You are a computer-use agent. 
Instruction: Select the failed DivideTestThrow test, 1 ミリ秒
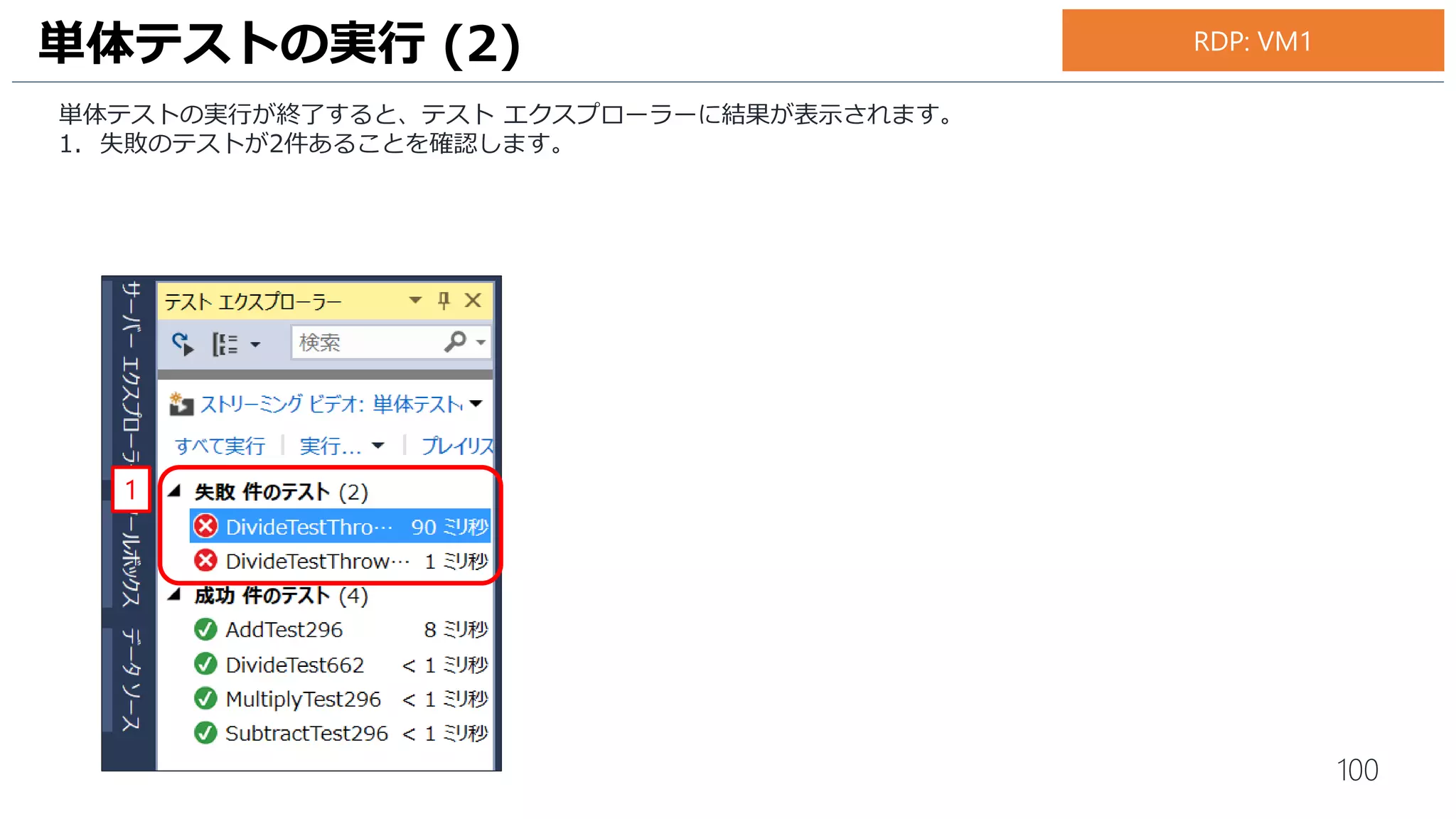341,561
